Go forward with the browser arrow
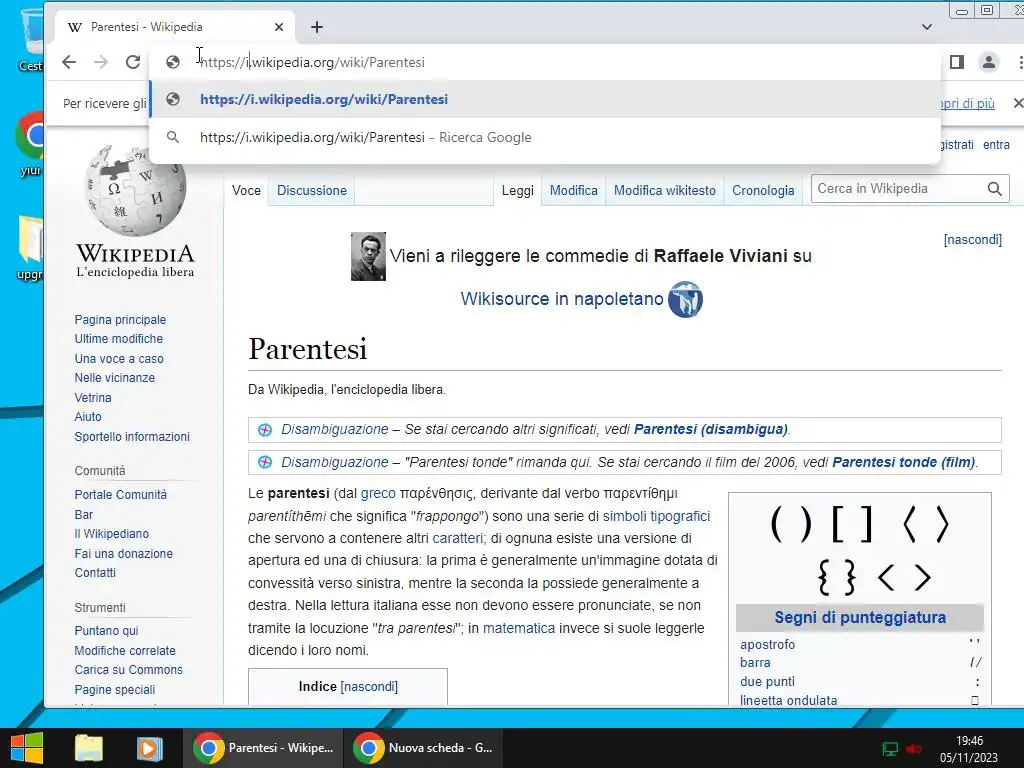1024x768 pixels. (x=101, y=62)
